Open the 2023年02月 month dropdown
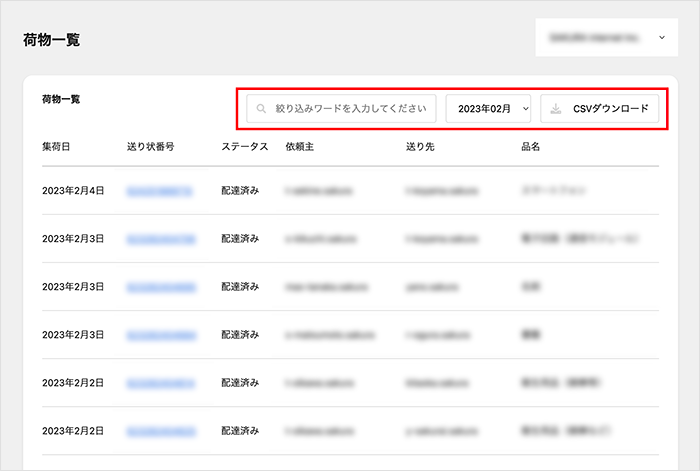 (488, 108)
